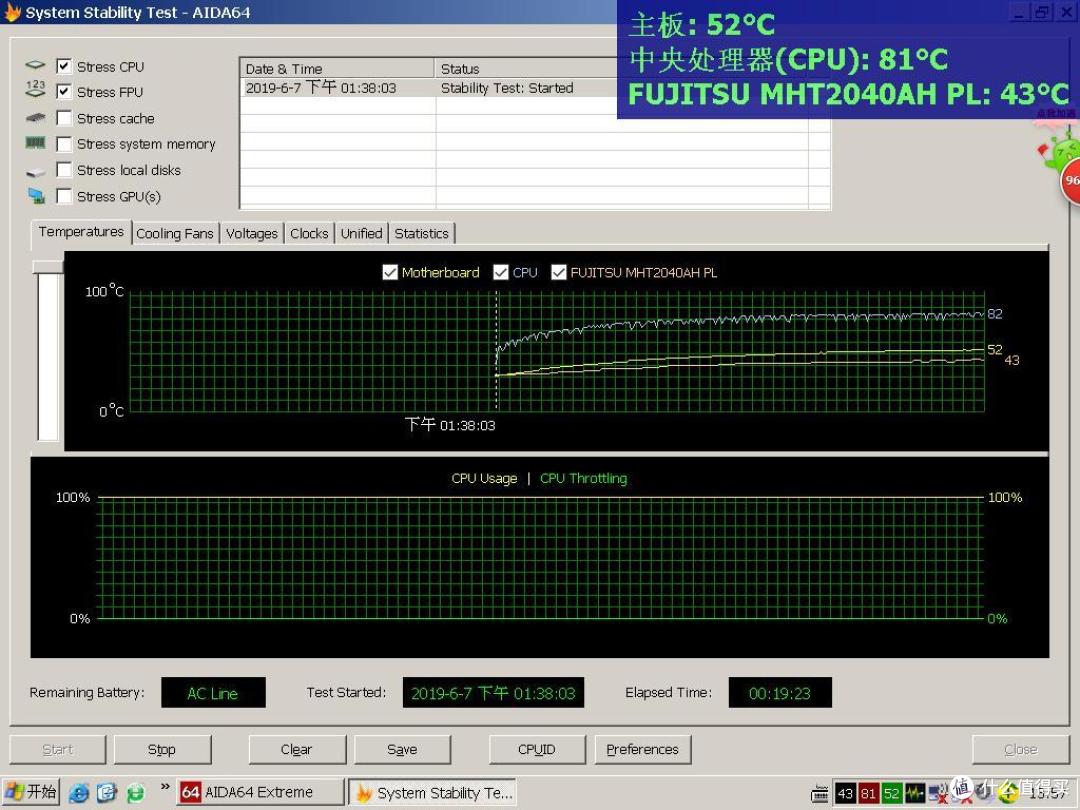This screenshot has width=1080, height=810.
Task: Click the CPU Usage graph label
Action: tap(484, 478)
